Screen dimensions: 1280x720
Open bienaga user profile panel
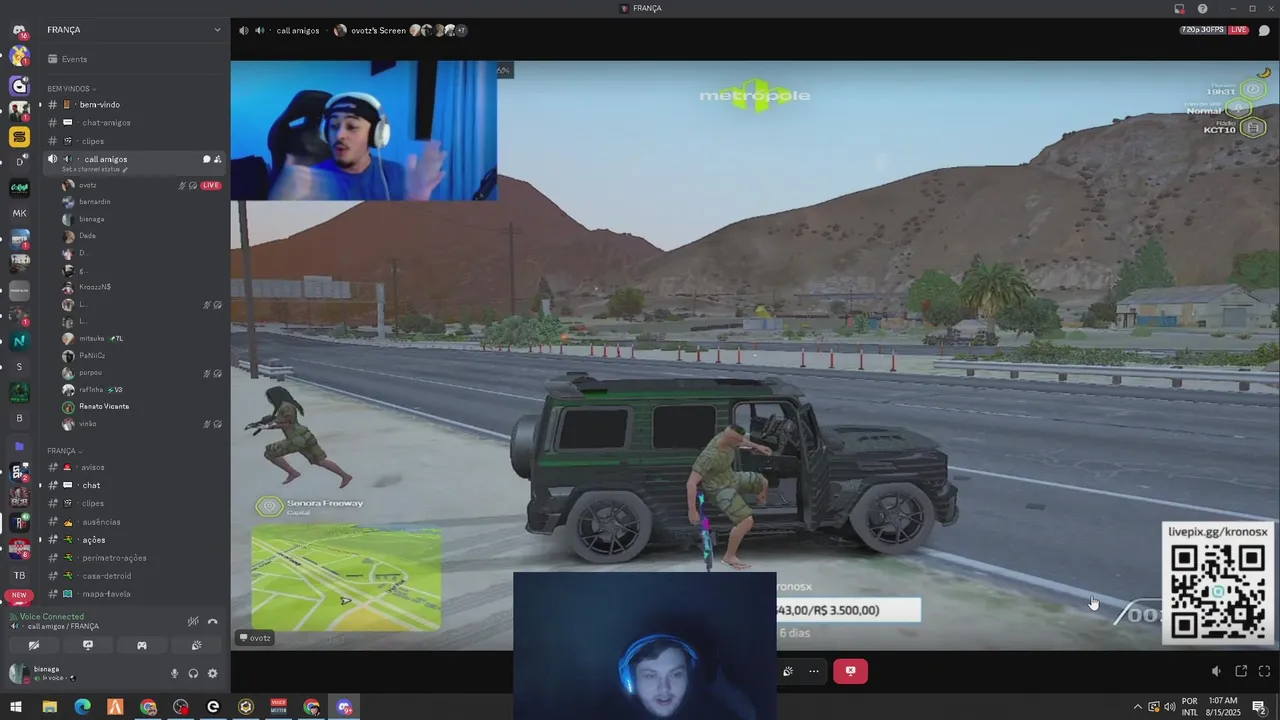[44, 674]
